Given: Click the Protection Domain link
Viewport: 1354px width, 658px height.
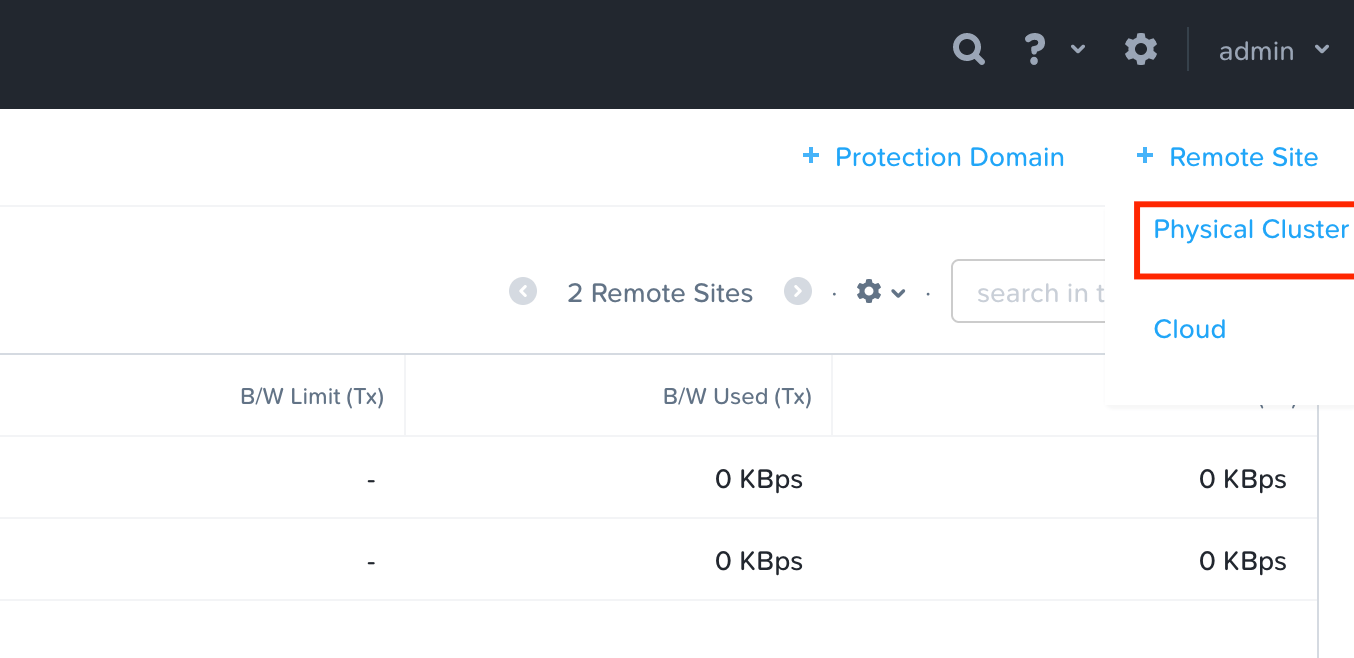Looking at the screenshot, I should click(949, 157).
